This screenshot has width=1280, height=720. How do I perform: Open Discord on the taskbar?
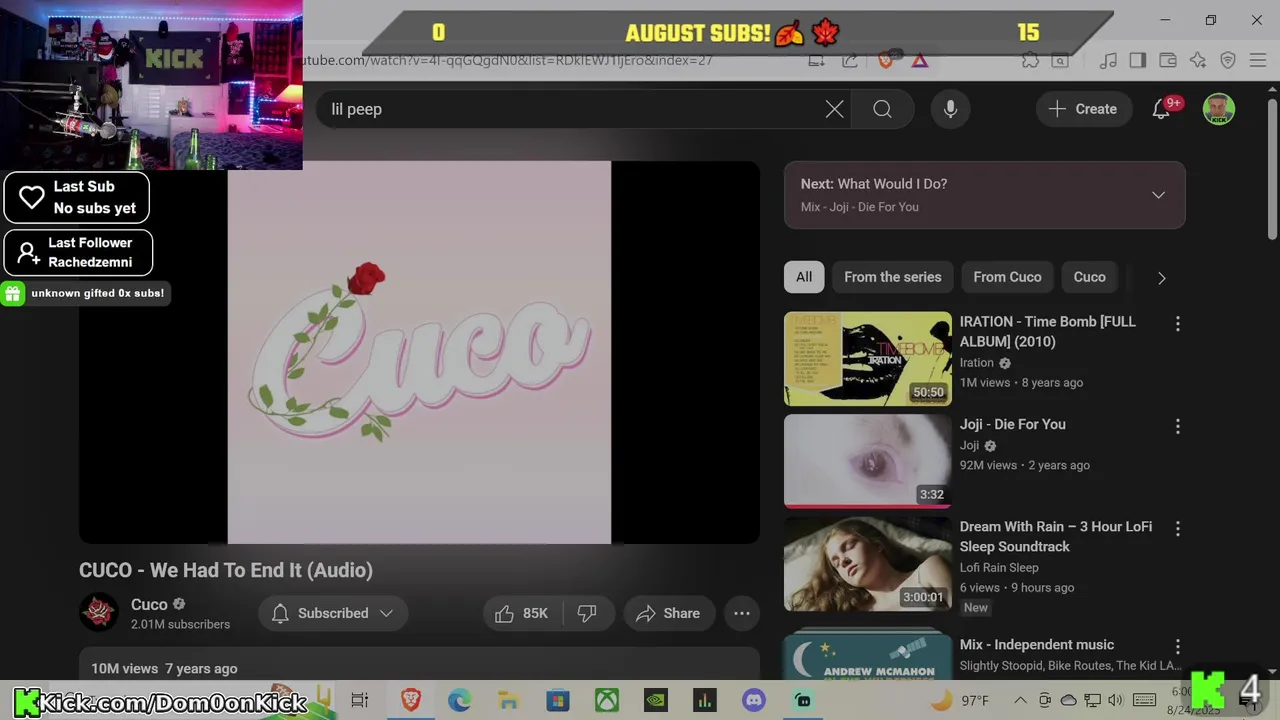[x=753, y=700]
